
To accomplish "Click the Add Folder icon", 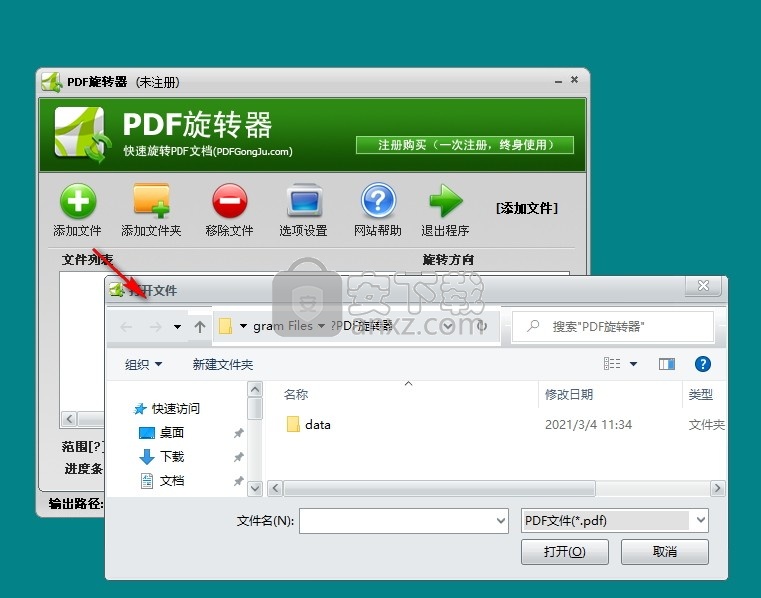I will 151,200.
